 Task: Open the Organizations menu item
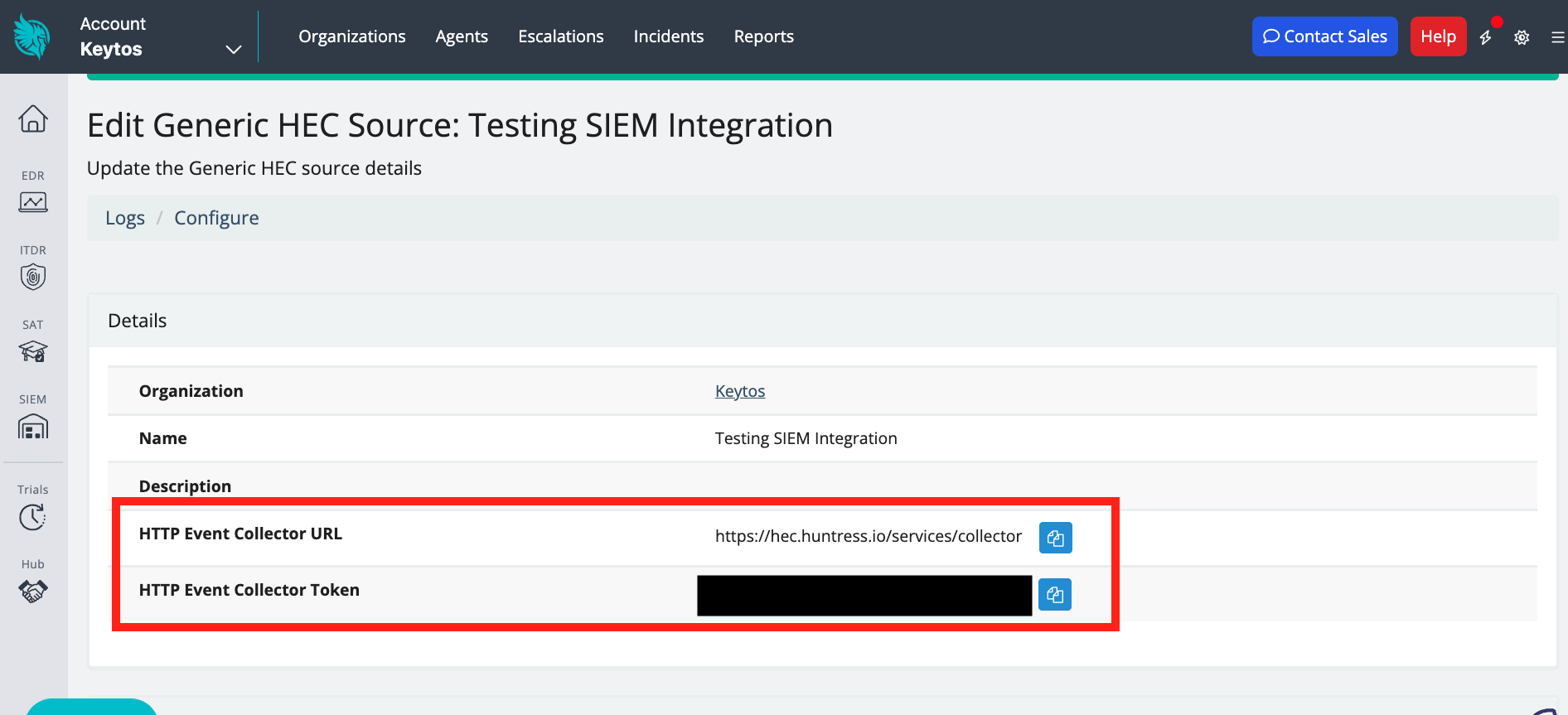click(351, 36)
